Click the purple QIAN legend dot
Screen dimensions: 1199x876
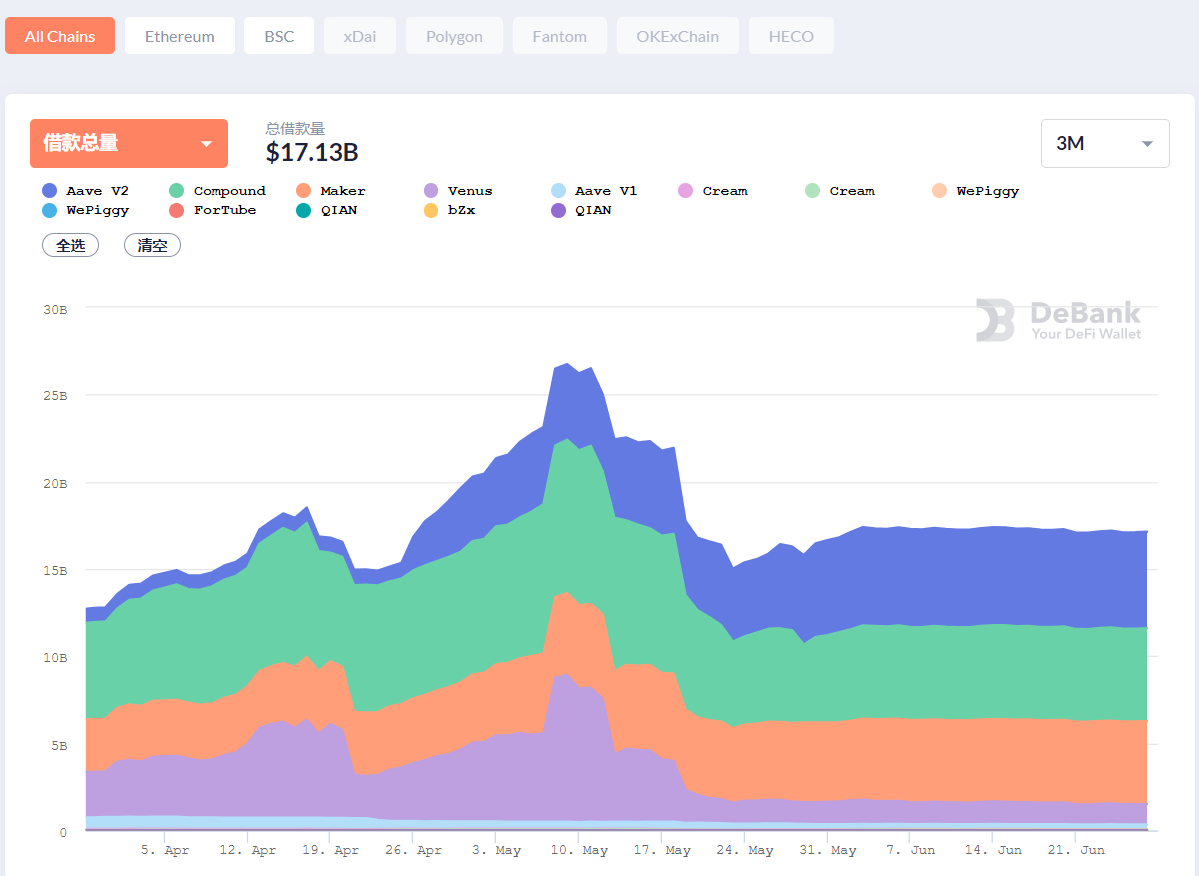click(558, 210)
